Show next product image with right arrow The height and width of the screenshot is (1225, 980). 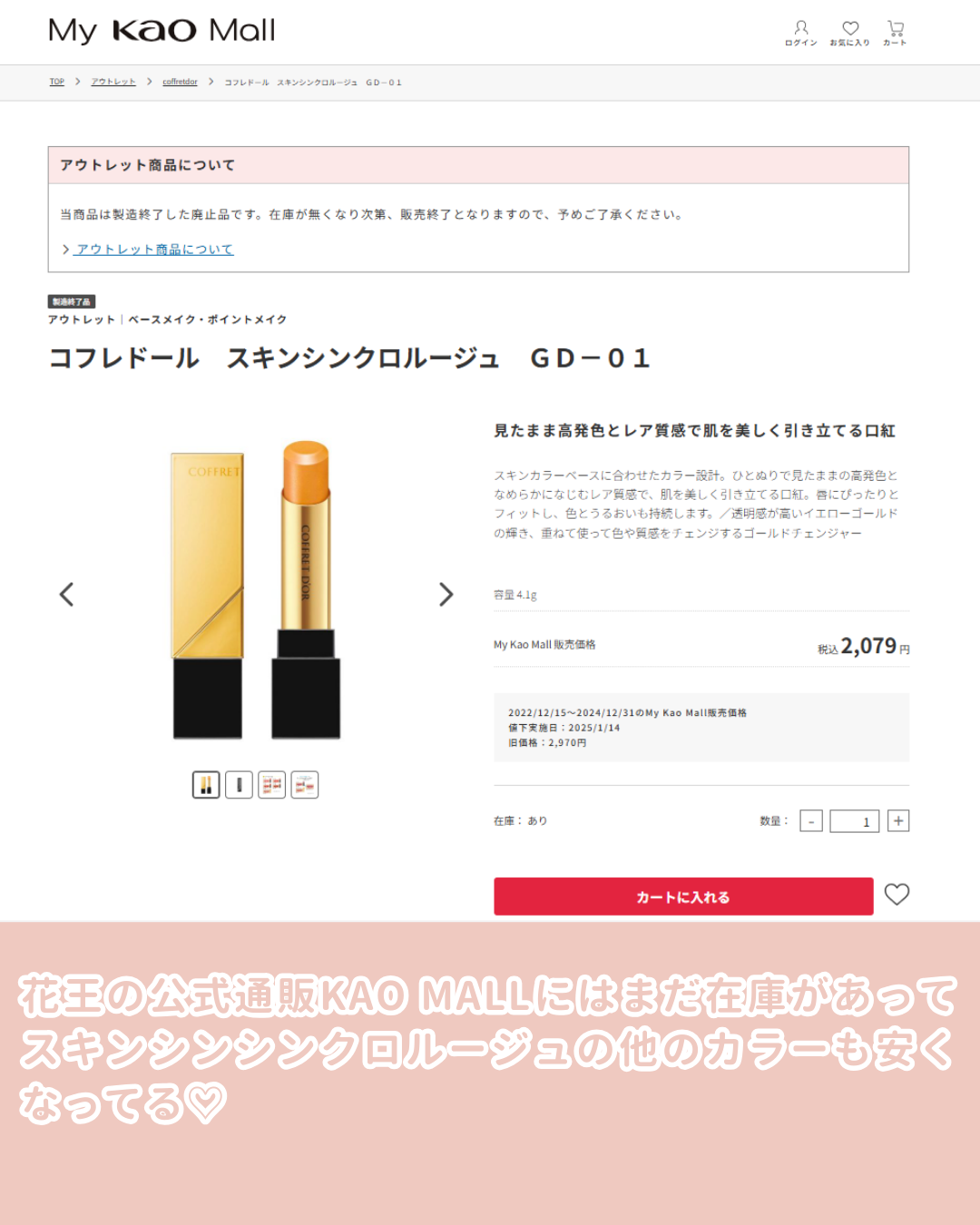(446, 594)
